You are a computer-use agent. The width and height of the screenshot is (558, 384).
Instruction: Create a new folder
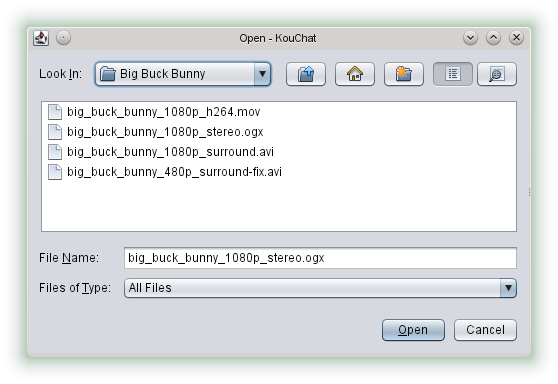point(404,74)
